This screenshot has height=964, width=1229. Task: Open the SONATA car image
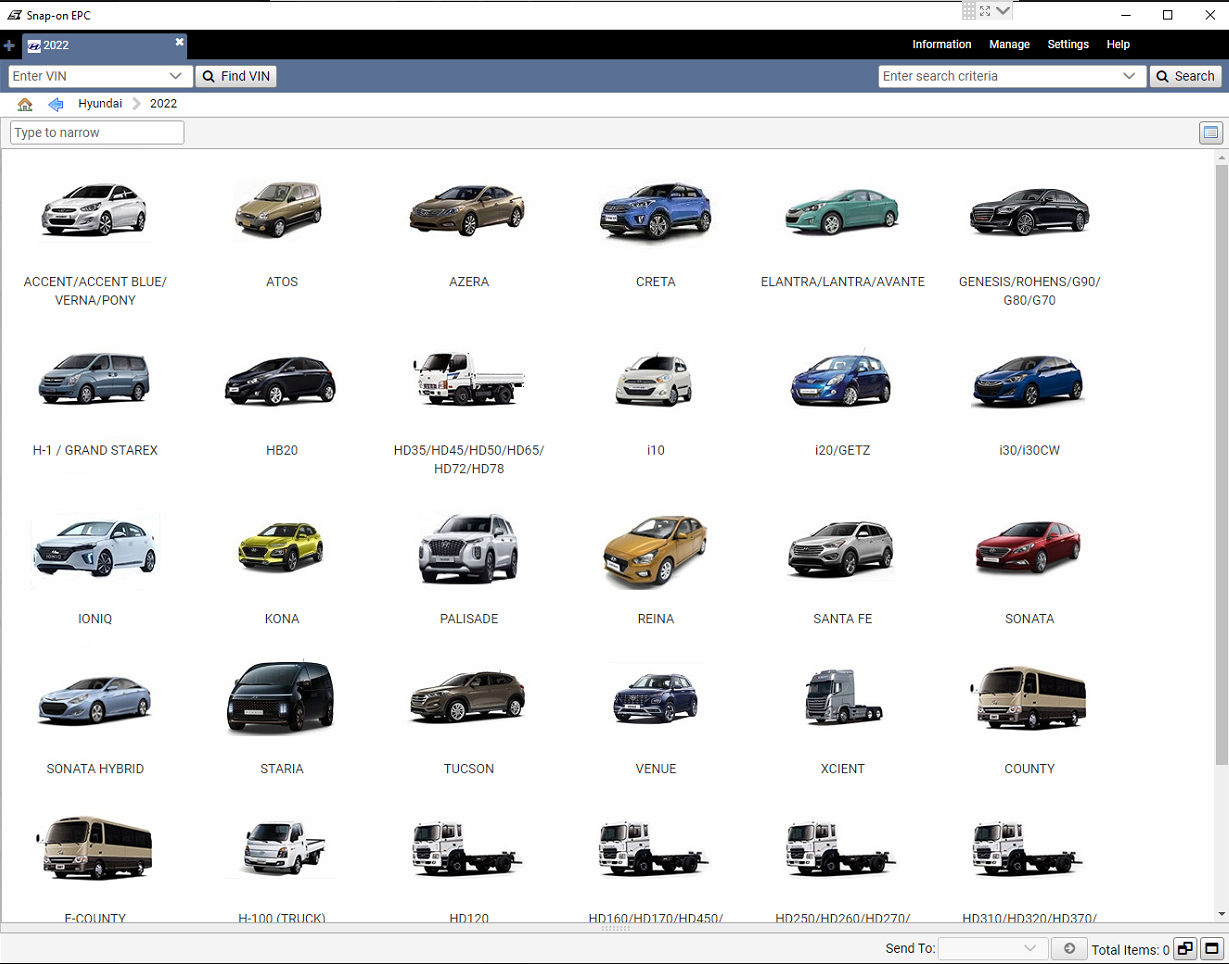pos(1029,549)
